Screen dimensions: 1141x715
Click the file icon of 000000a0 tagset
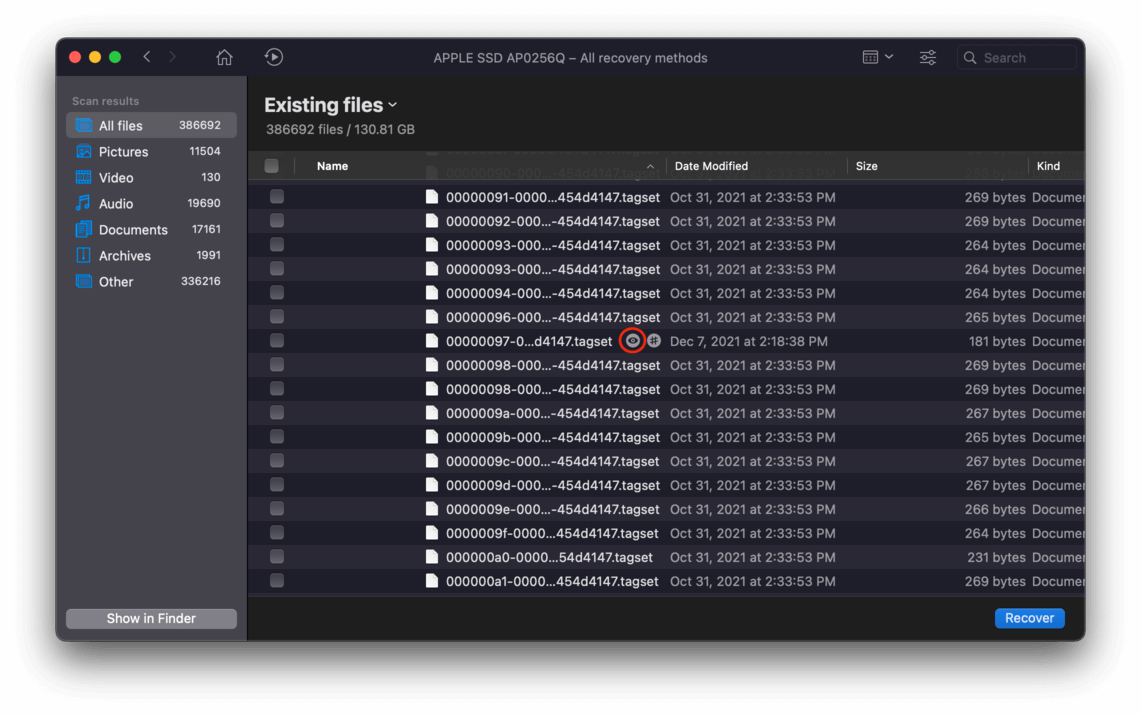click(432, 556)
